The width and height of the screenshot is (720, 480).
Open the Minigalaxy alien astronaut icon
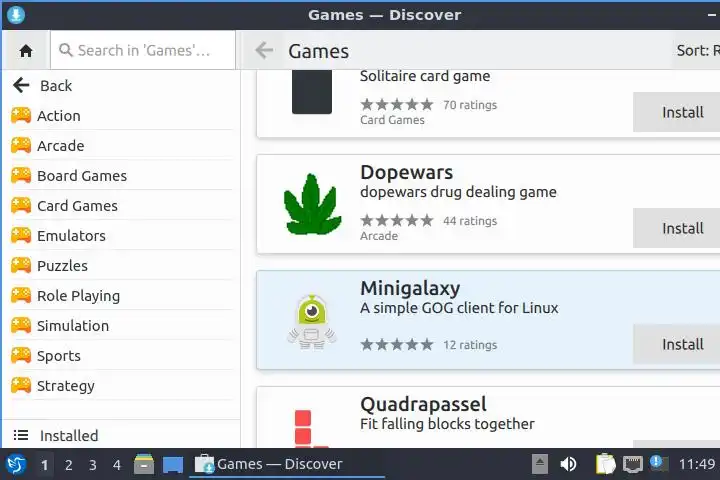click(x=312, y=322)
